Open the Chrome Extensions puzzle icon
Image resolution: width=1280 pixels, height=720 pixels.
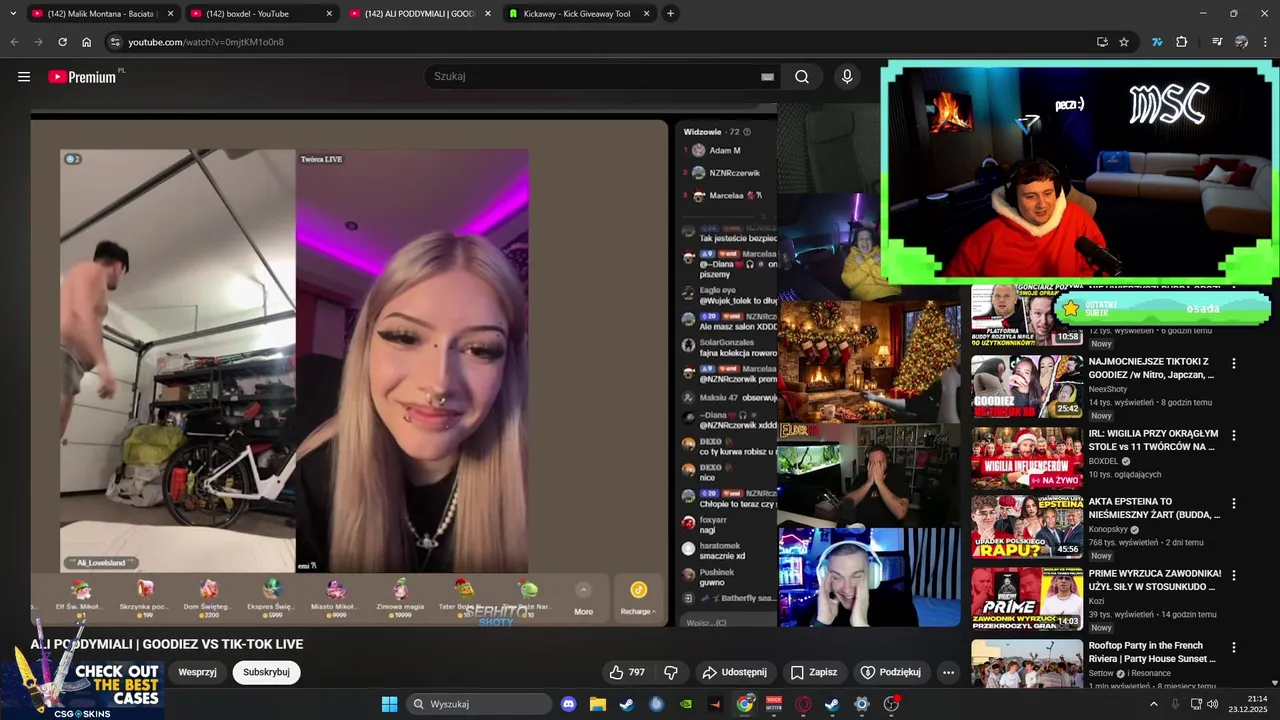coord(1181,42)
